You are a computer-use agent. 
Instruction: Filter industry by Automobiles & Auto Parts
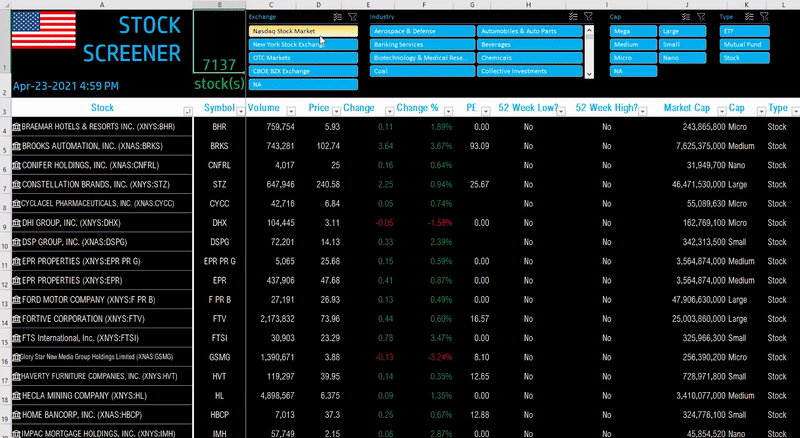pyautogui.click(x=530, y=31)
